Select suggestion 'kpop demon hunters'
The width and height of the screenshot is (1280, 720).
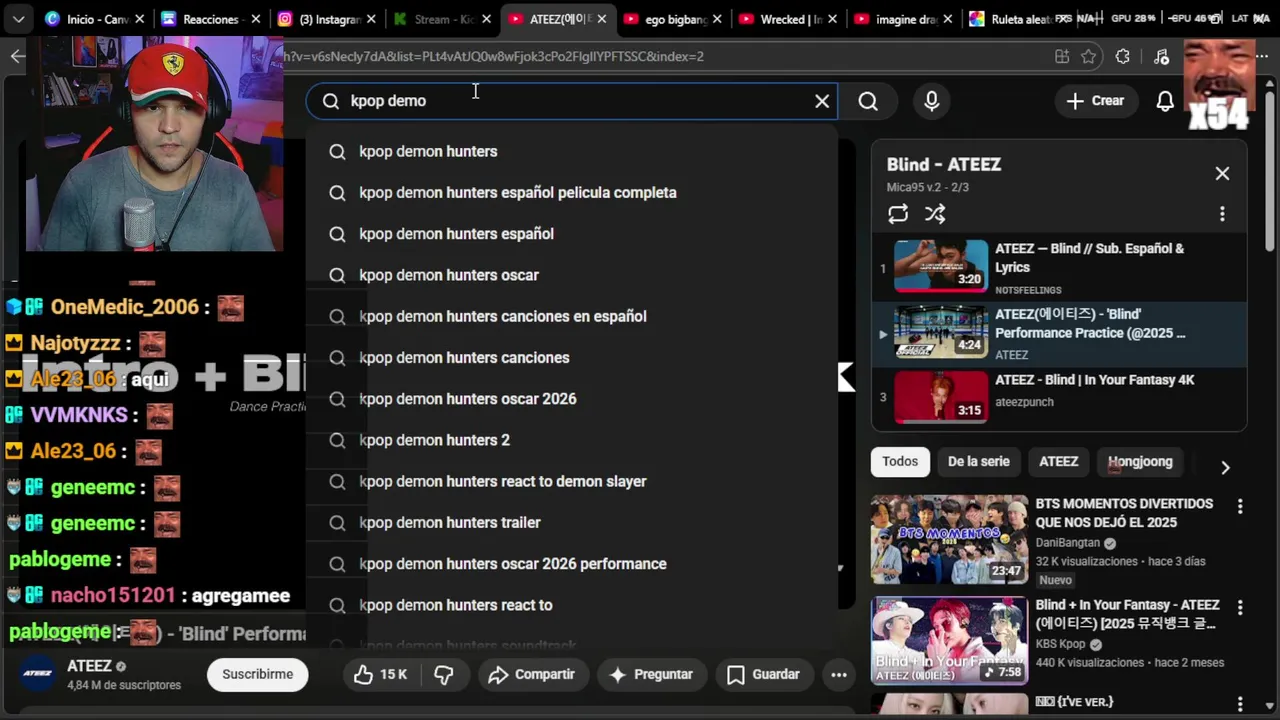pos(571,151)
